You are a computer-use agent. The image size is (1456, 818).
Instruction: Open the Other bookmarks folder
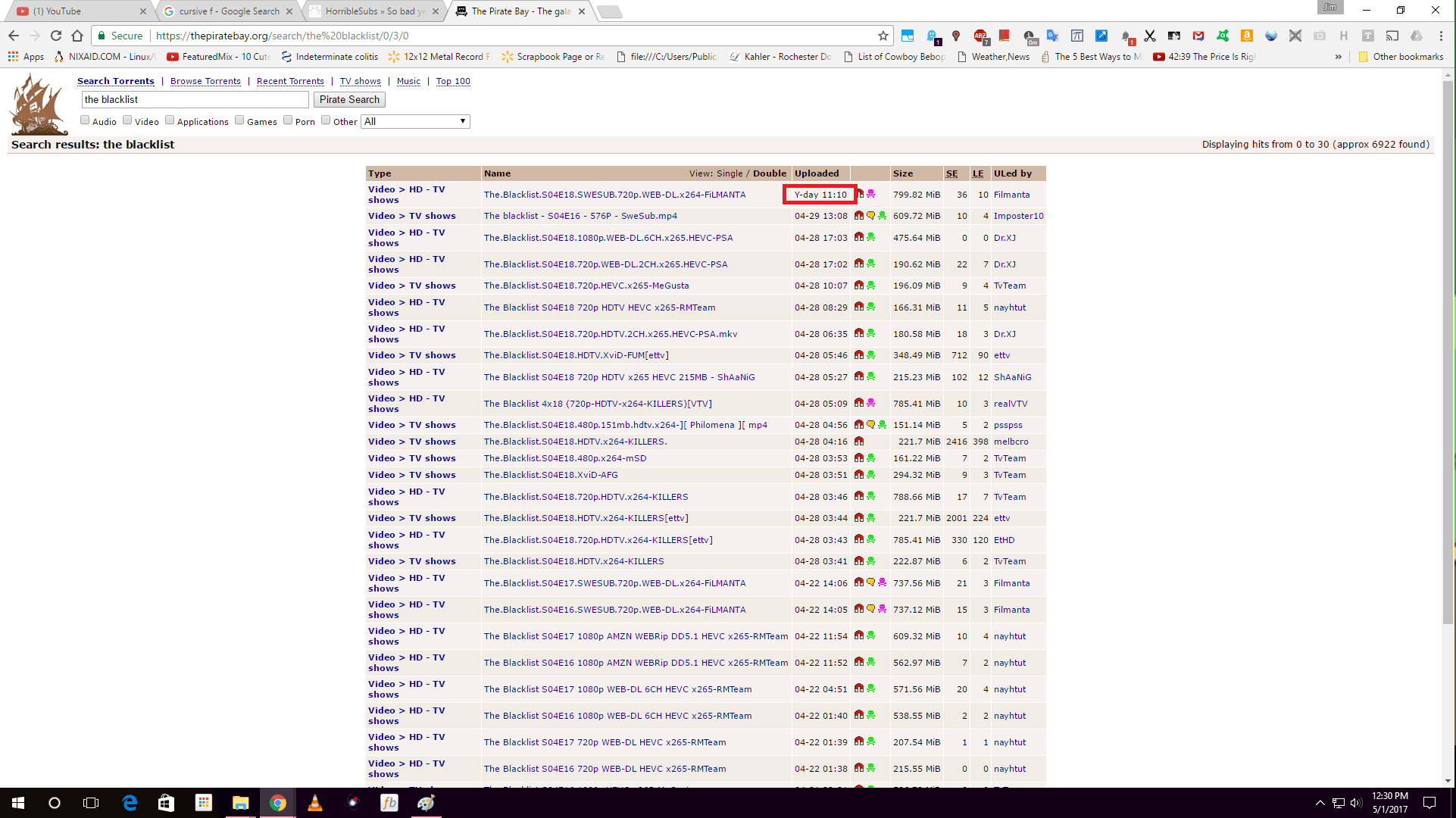point(1401,57)
